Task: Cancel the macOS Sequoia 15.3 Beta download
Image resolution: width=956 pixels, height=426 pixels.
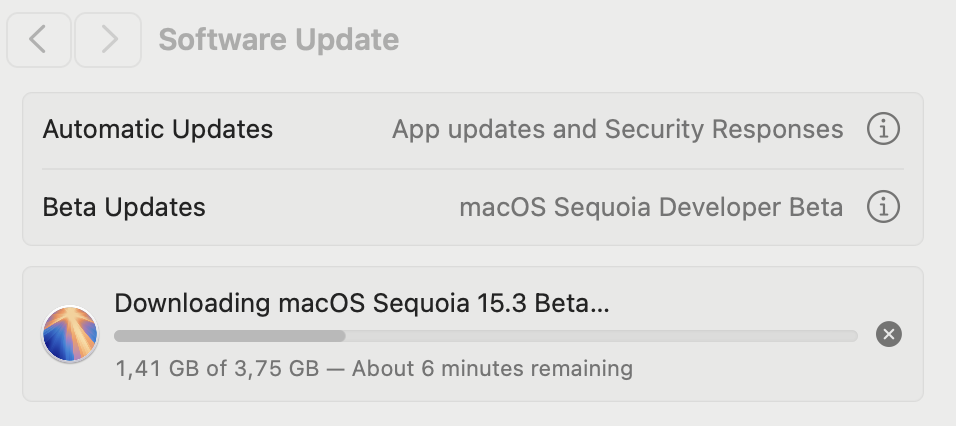Action: [x=888, y=334]
